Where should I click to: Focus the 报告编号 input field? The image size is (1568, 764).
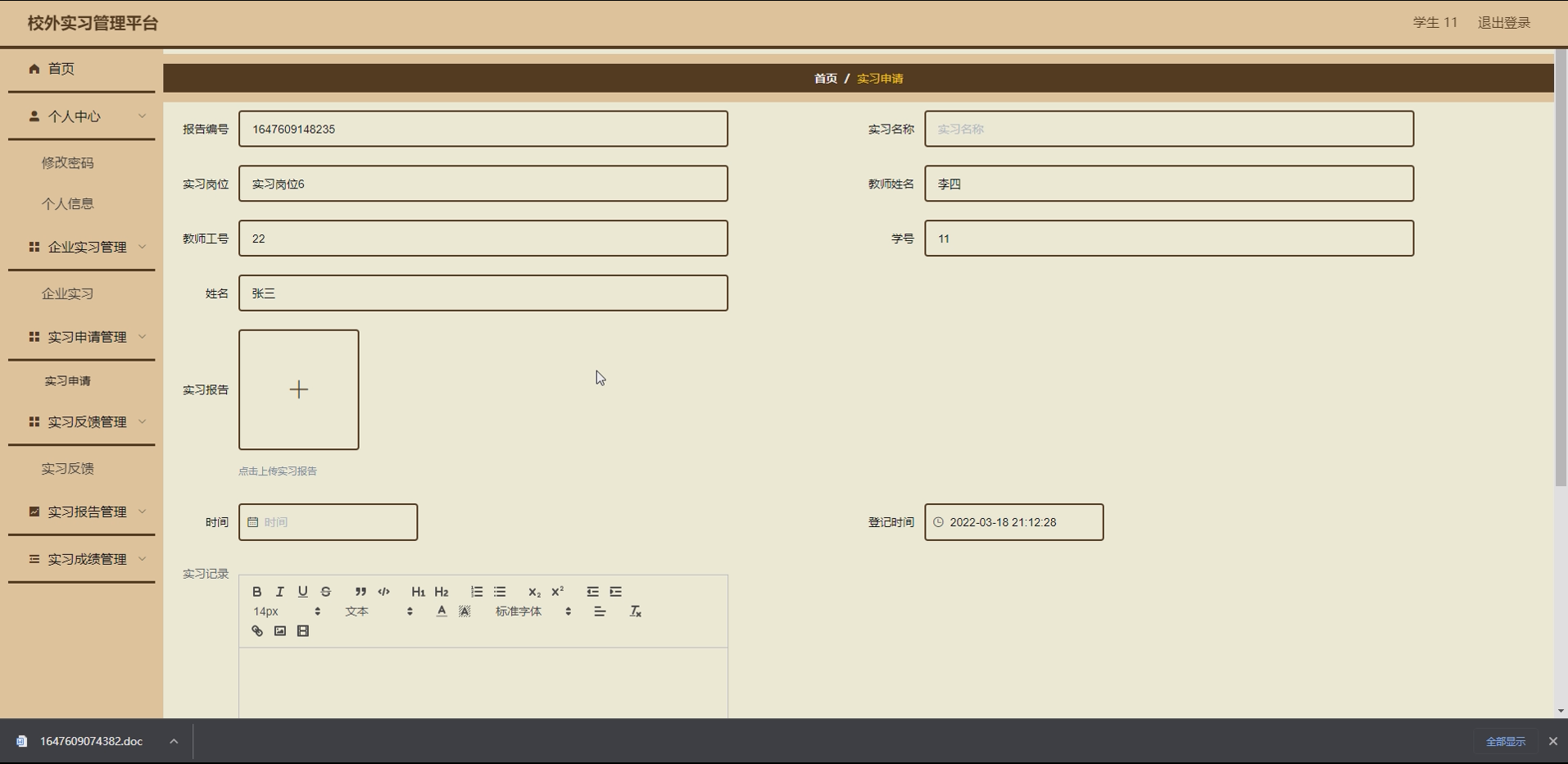pyautogui.click(x=483, y=129)
